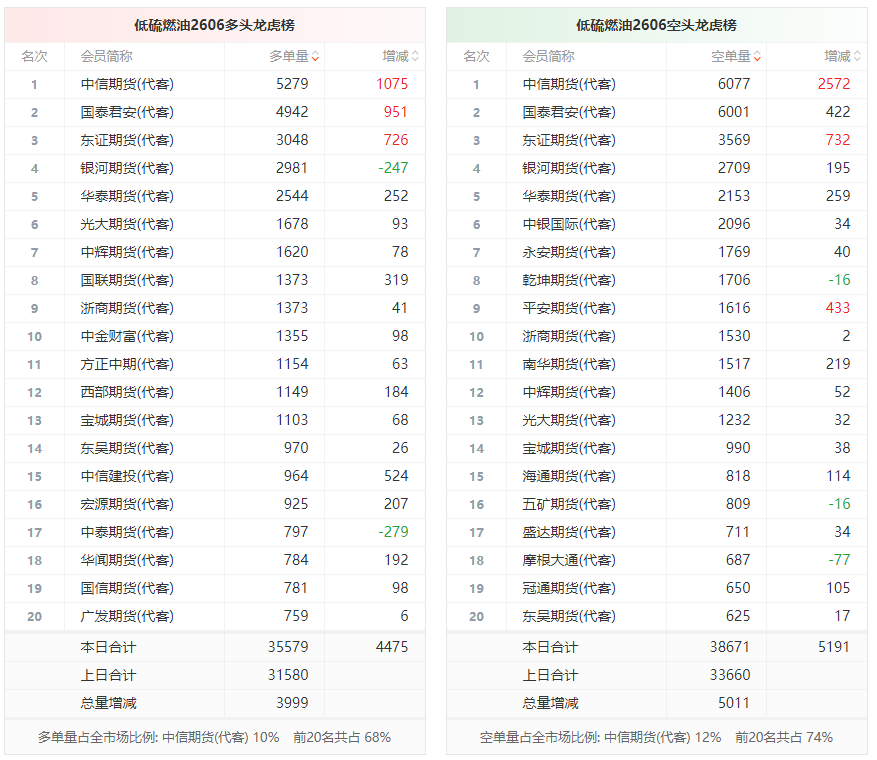This screenshot has width=877, height=760.
Task: Click red change value 433
Action: click(838, 308)
